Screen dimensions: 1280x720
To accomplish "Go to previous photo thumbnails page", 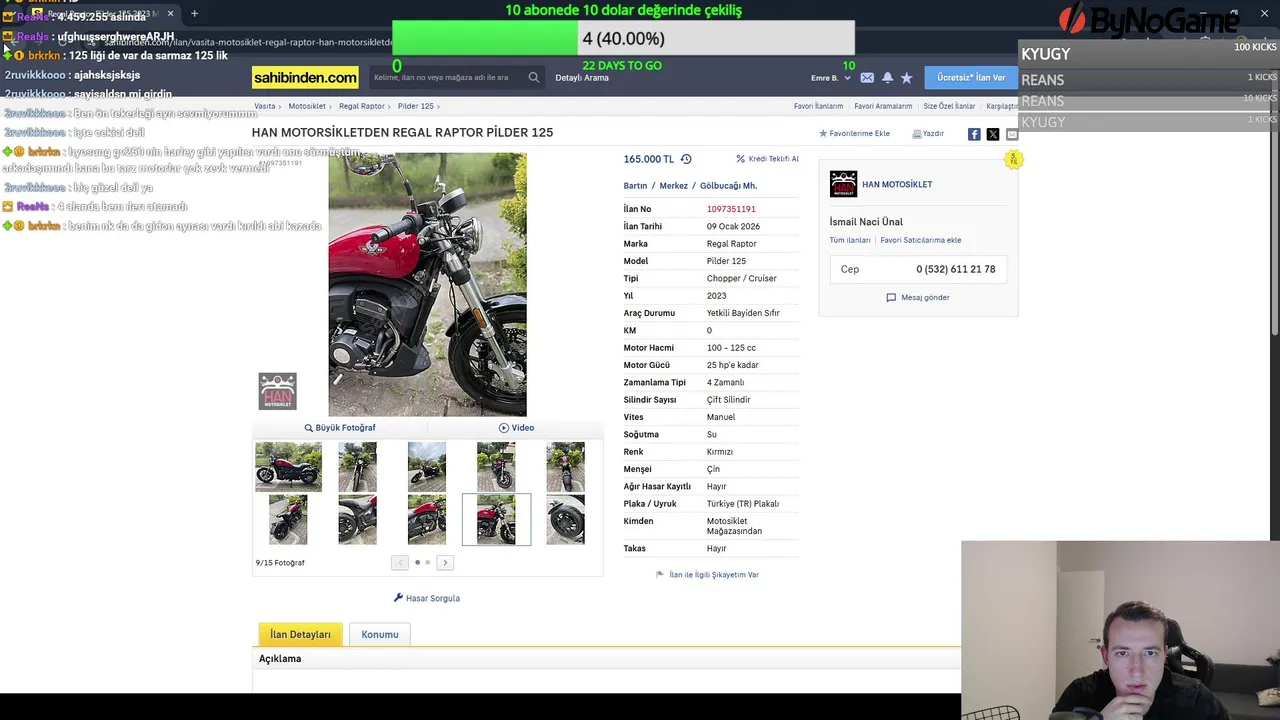I will point(400,563).
